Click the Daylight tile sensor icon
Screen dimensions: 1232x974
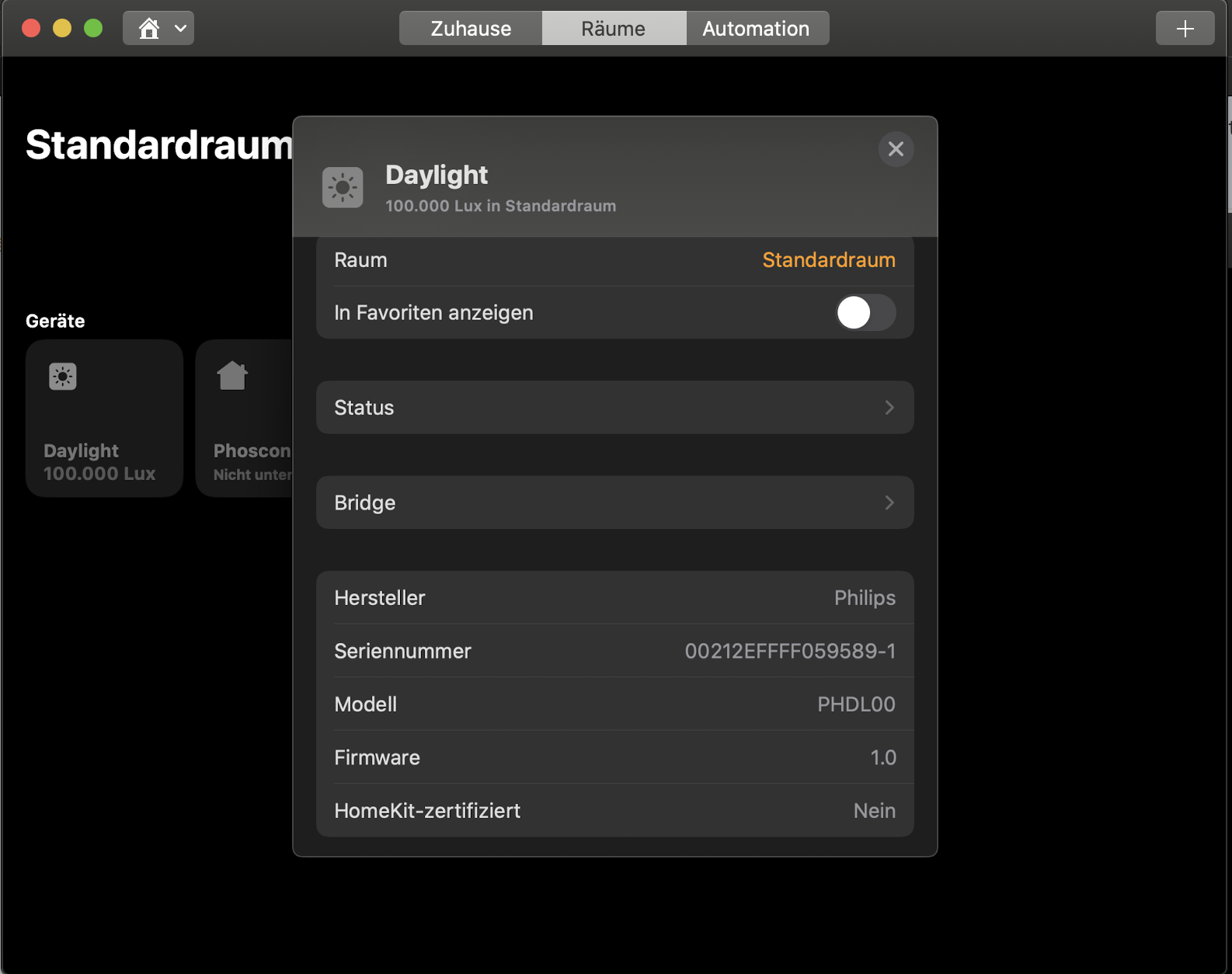click(x=63, y=377)
